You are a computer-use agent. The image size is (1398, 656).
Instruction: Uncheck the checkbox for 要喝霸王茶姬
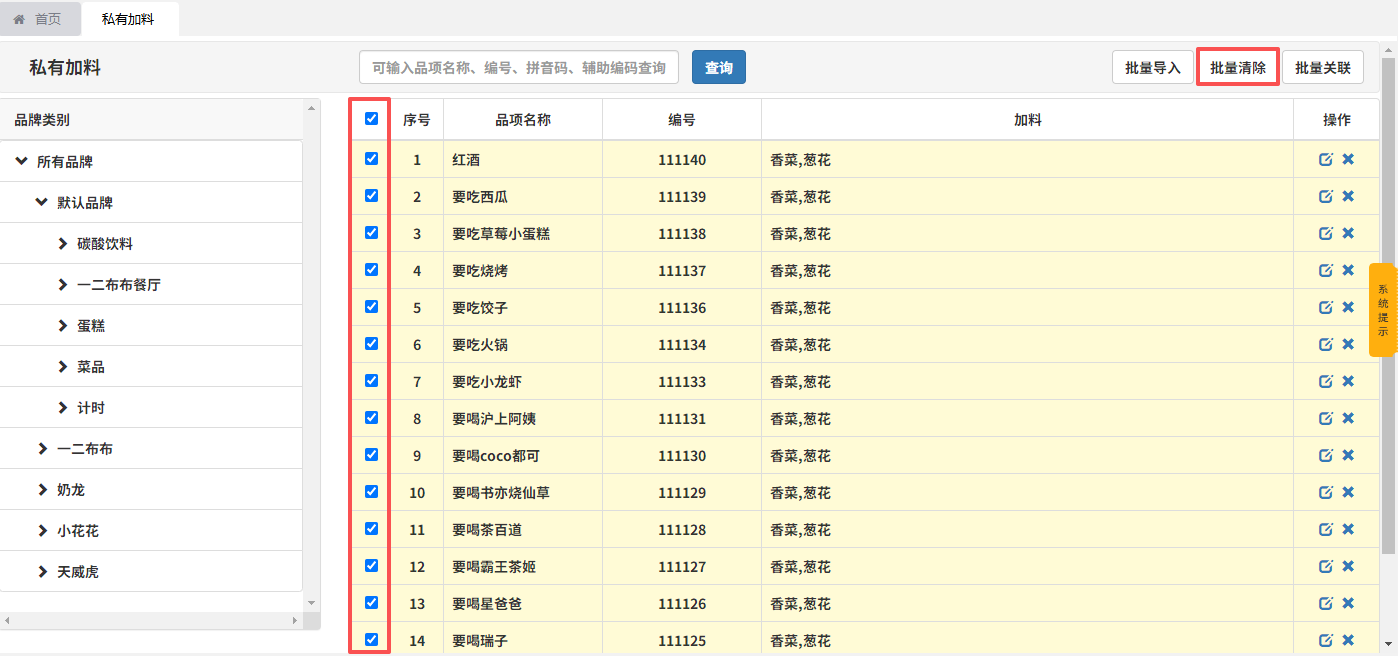click(371, 565)
